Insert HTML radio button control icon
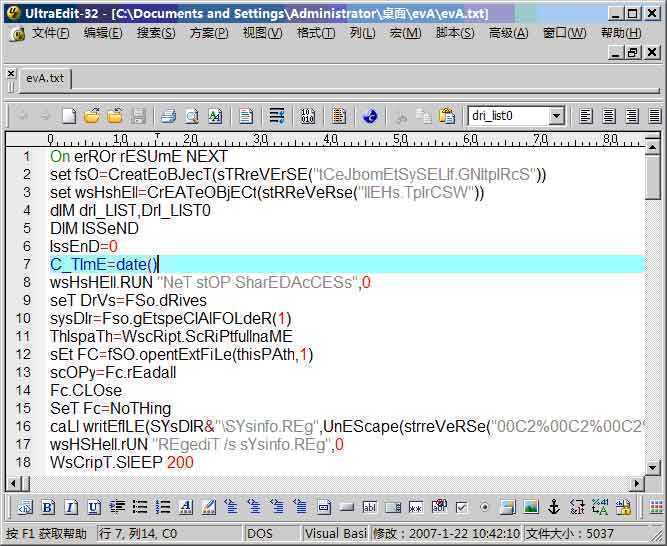Viewport: 667px width, 546px height. click(485, 507)
